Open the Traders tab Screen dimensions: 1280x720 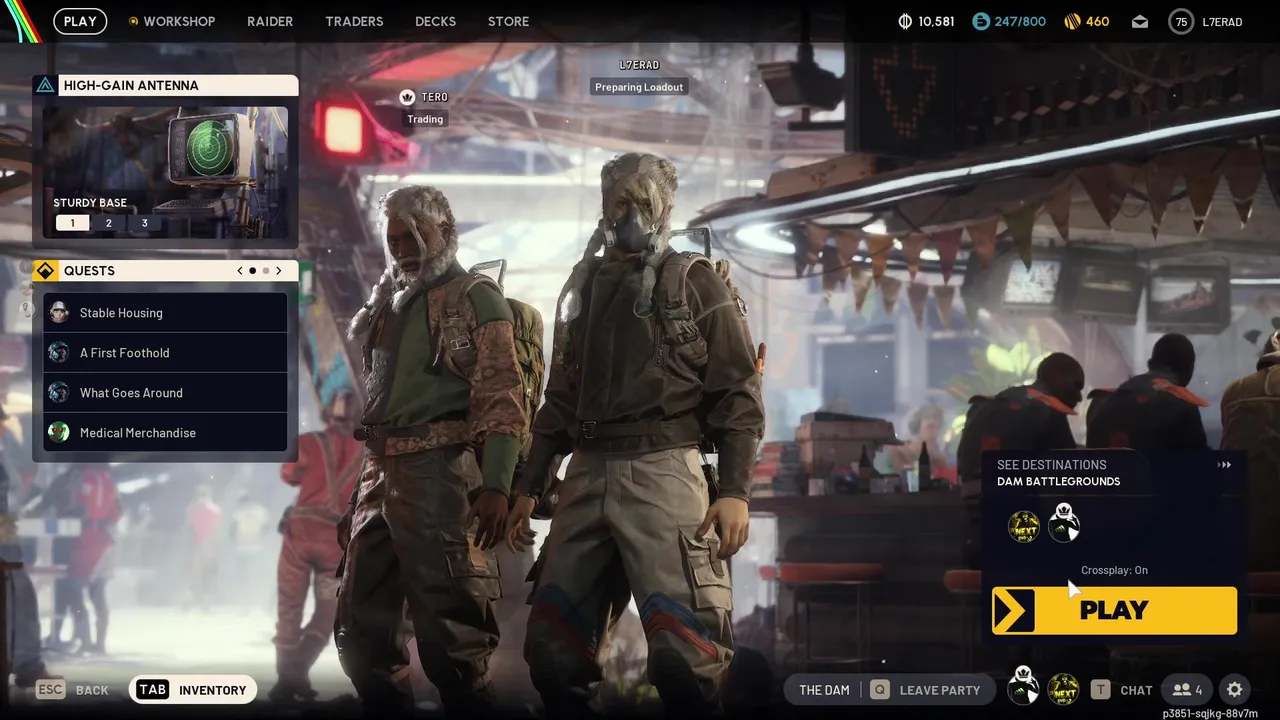354,21
